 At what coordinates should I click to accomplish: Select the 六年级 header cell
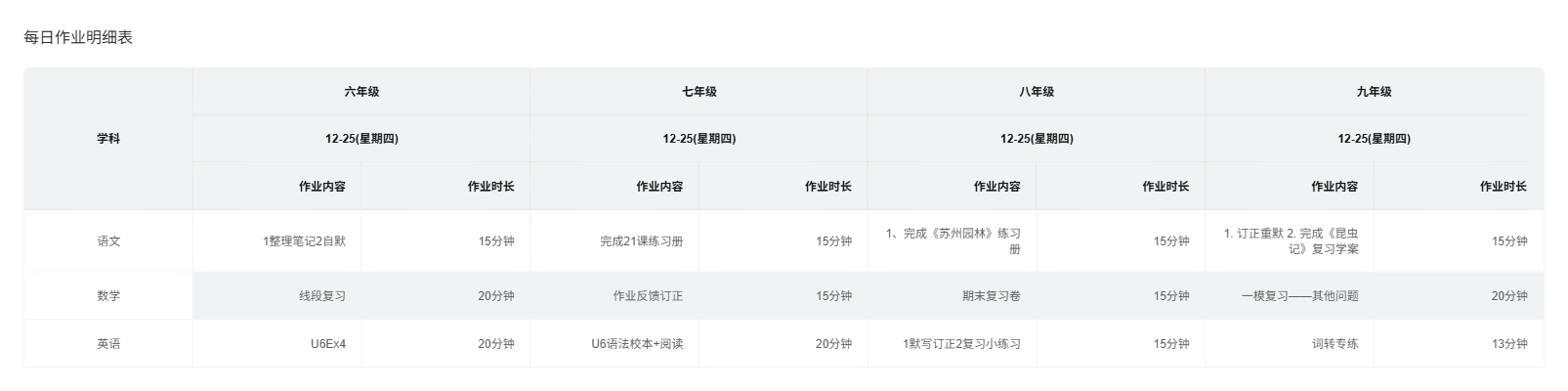(x=361, y=92)
